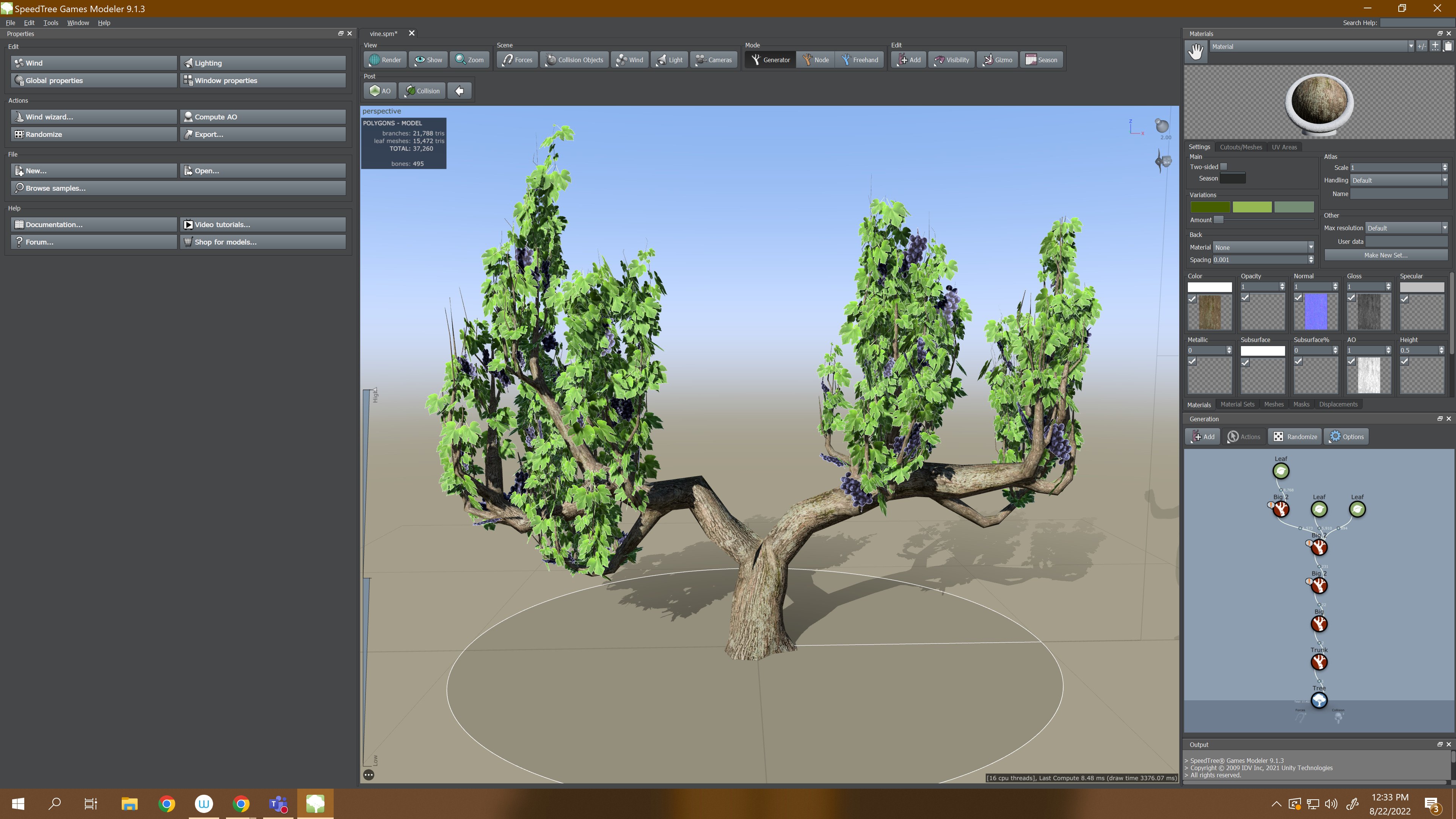Click Randomize in the Generation panel
This screenshot has width=1456, height=819.
pyautogui.click(x=1295, y=437)
